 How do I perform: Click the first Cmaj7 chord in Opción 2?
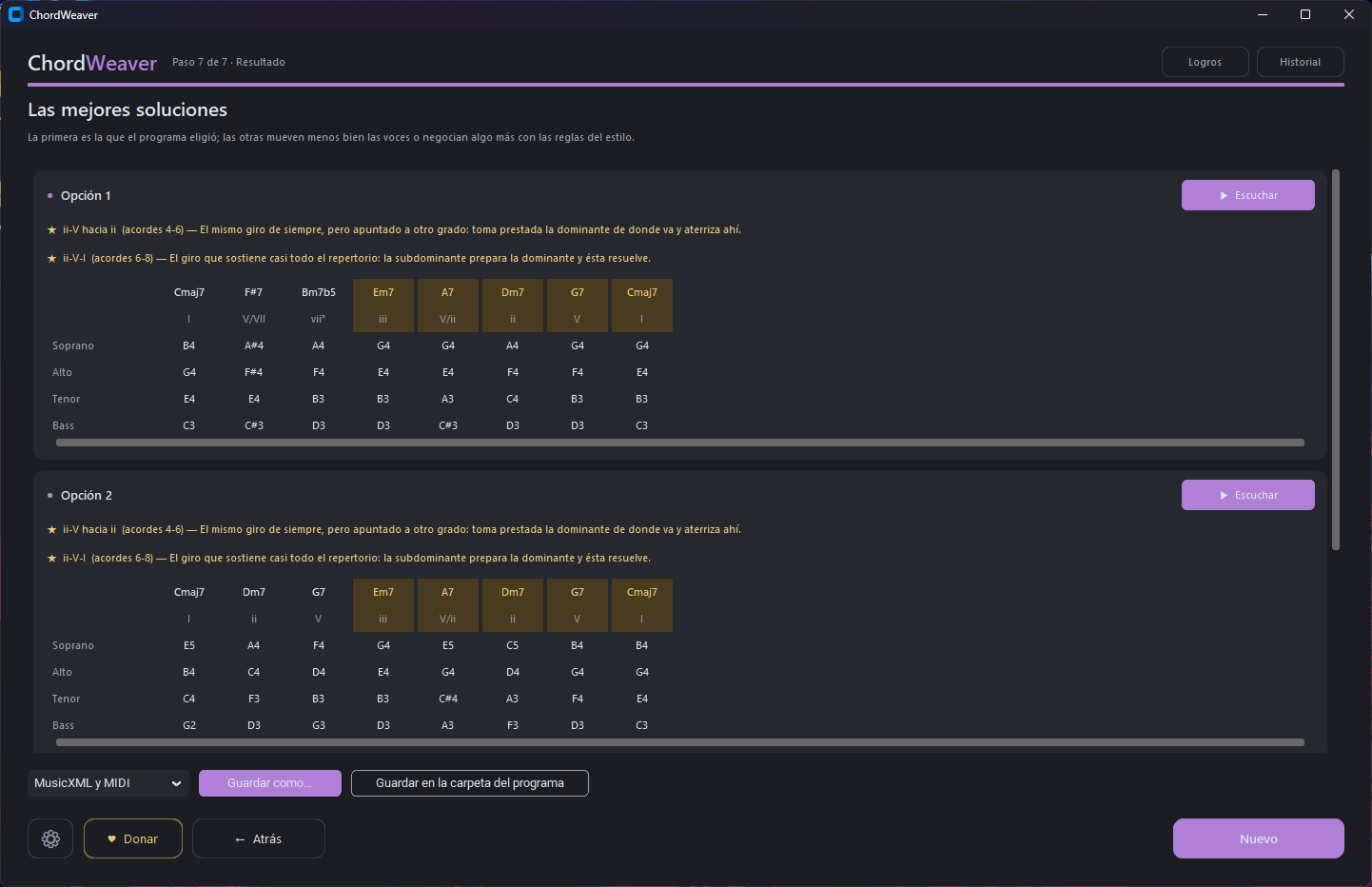[189, 592]
